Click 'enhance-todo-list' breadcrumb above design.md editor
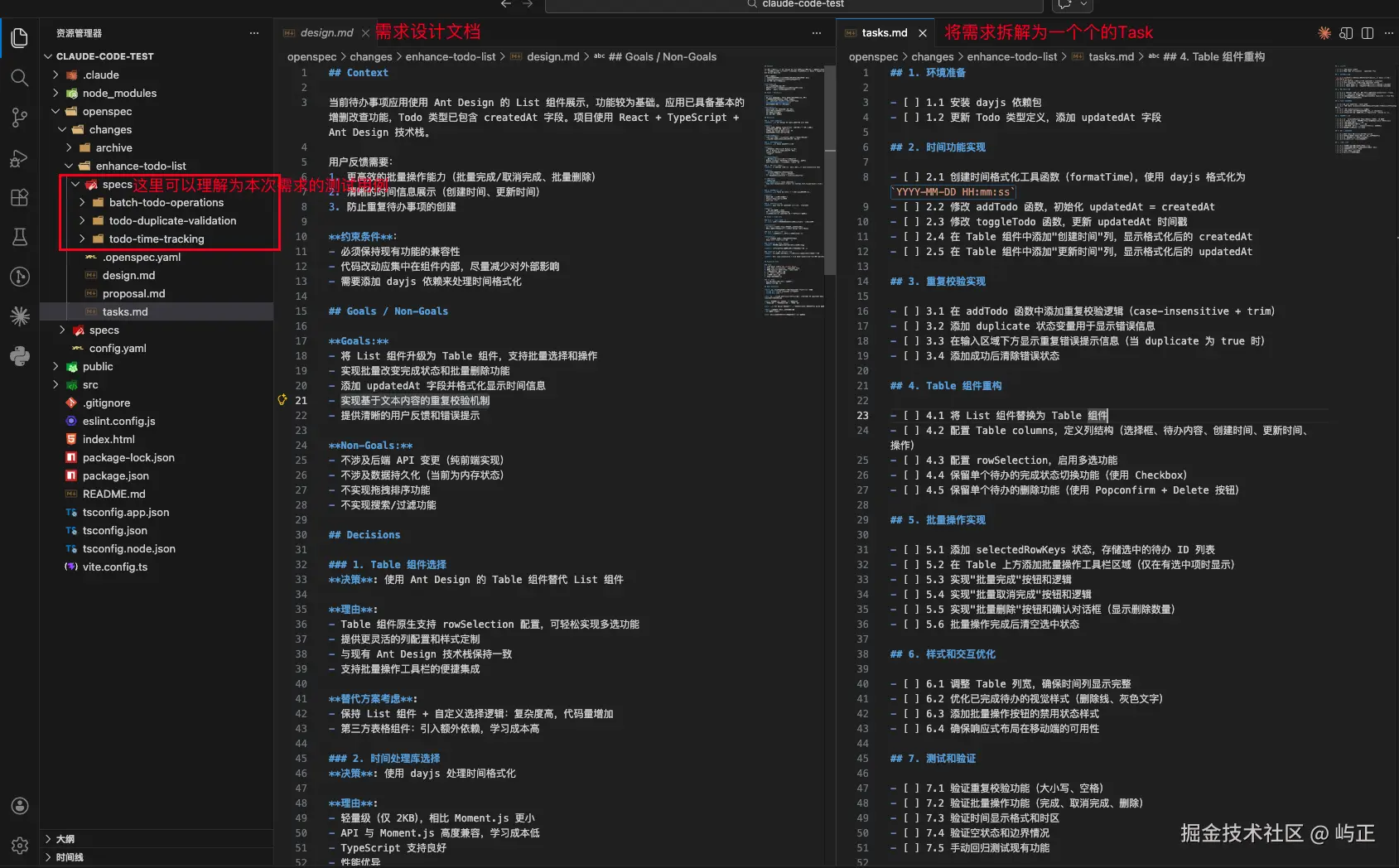This screenshot has width=1399, height=868. (451, 56)
